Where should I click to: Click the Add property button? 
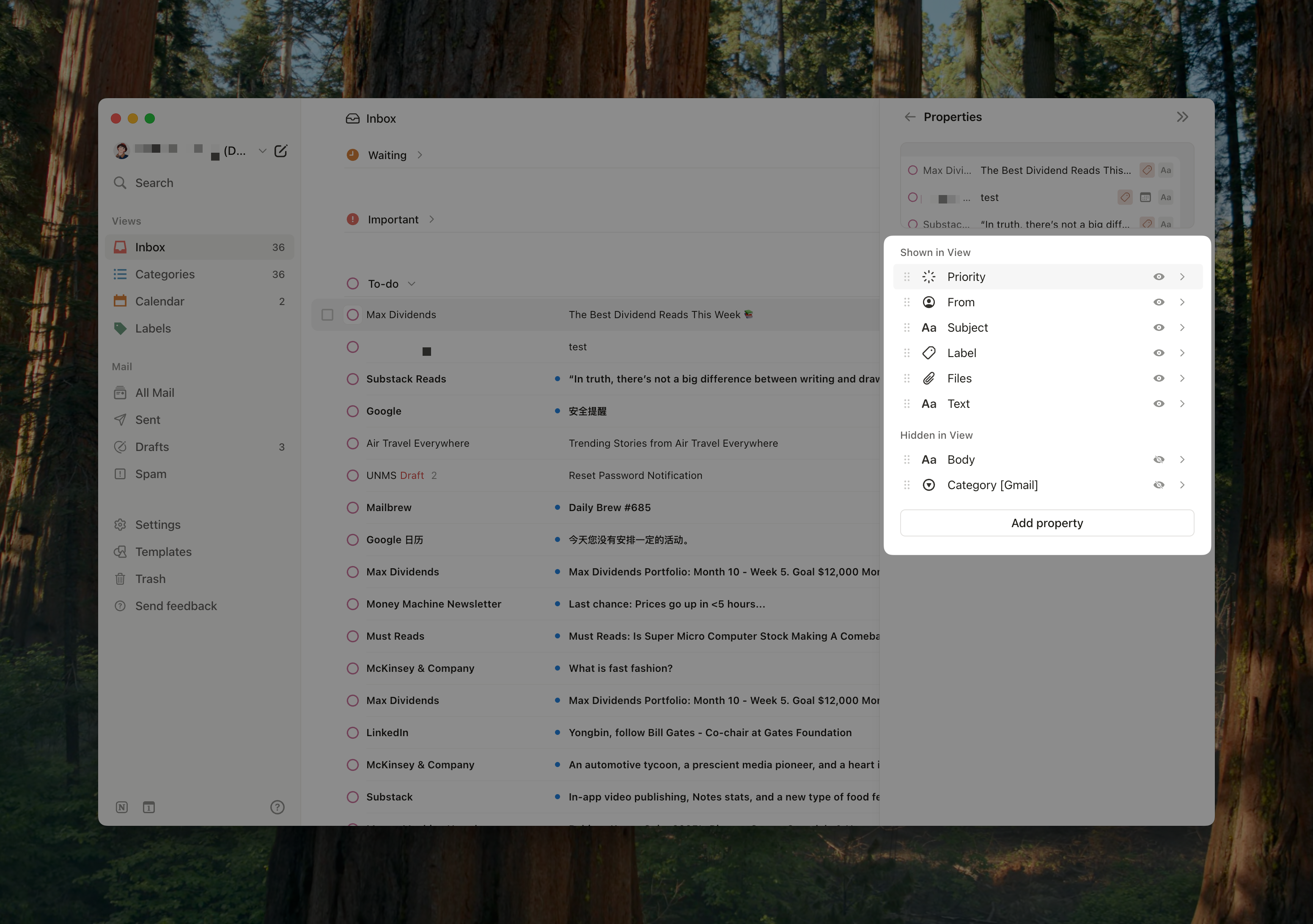(x=1047, y=523)
